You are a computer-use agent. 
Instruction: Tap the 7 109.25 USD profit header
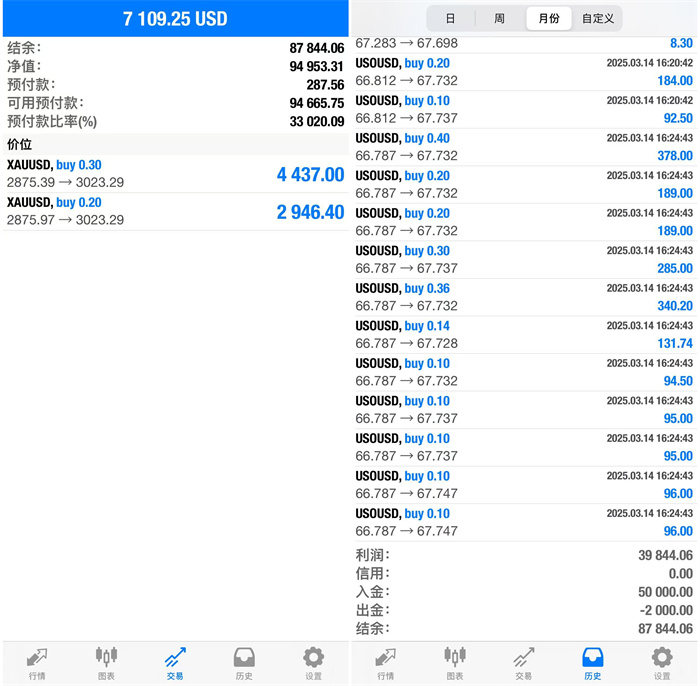175,19
